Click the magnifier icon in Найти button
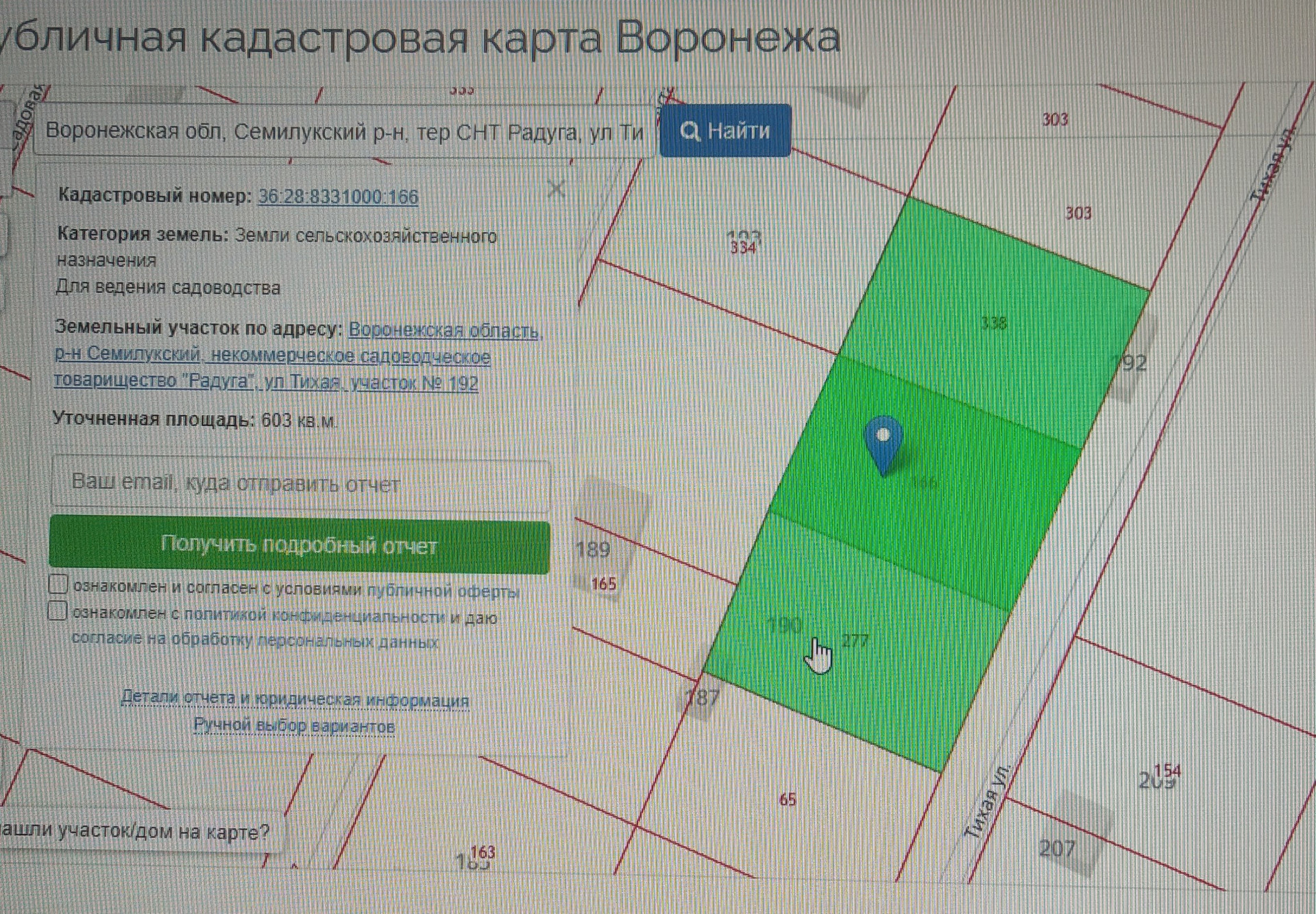This screenshot has height=914, width=1316. pyautogui.click(x=690, y=131)
